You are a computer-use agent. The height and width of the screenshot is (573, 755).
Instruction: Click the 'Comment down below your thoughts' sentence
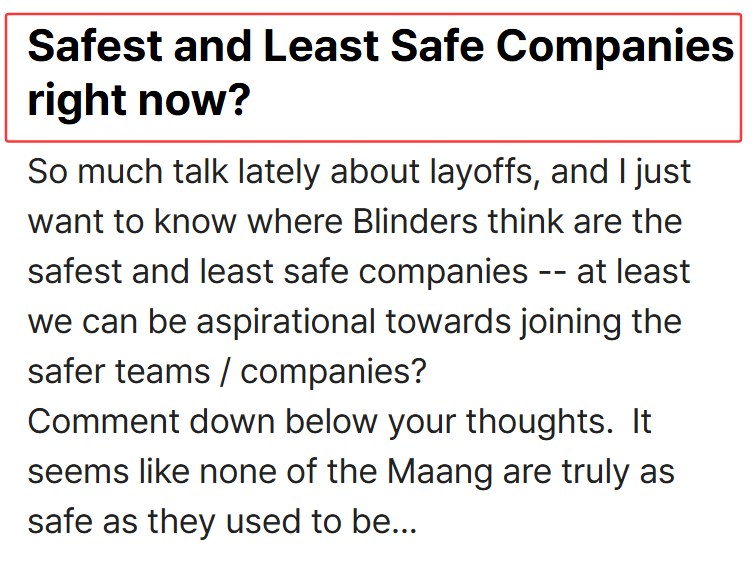click(x=320, y=422)
